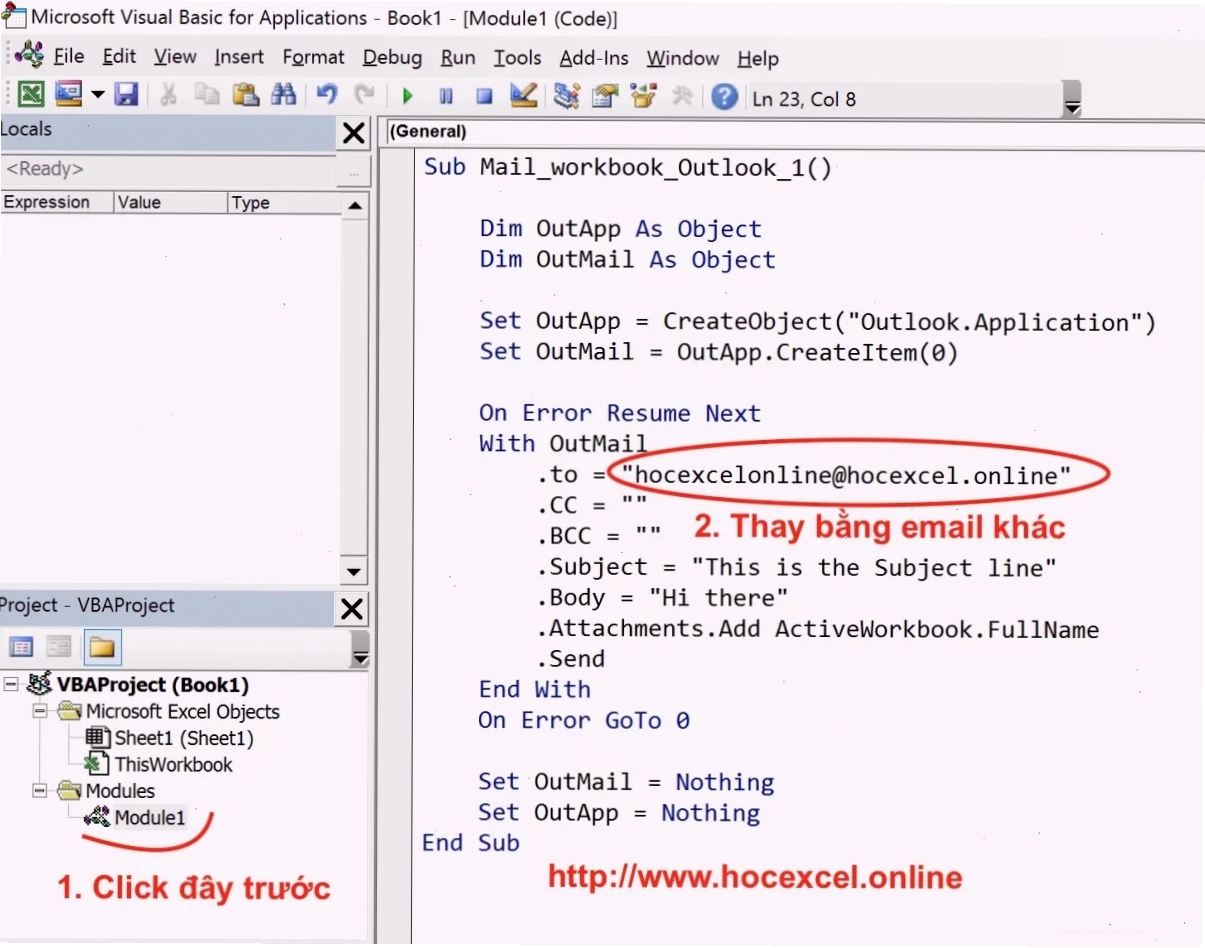This screenshot has height=948, width=1205.
Task: Click the .Subject line in code
Action: pos(798,567)
